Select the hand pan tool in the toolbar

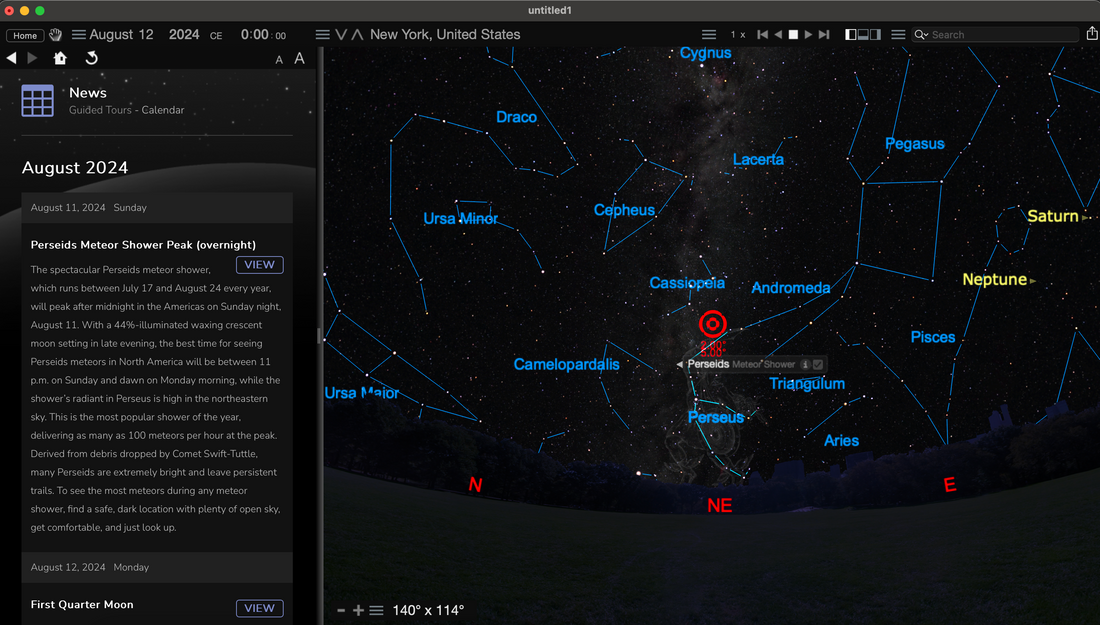click(55, 35)
